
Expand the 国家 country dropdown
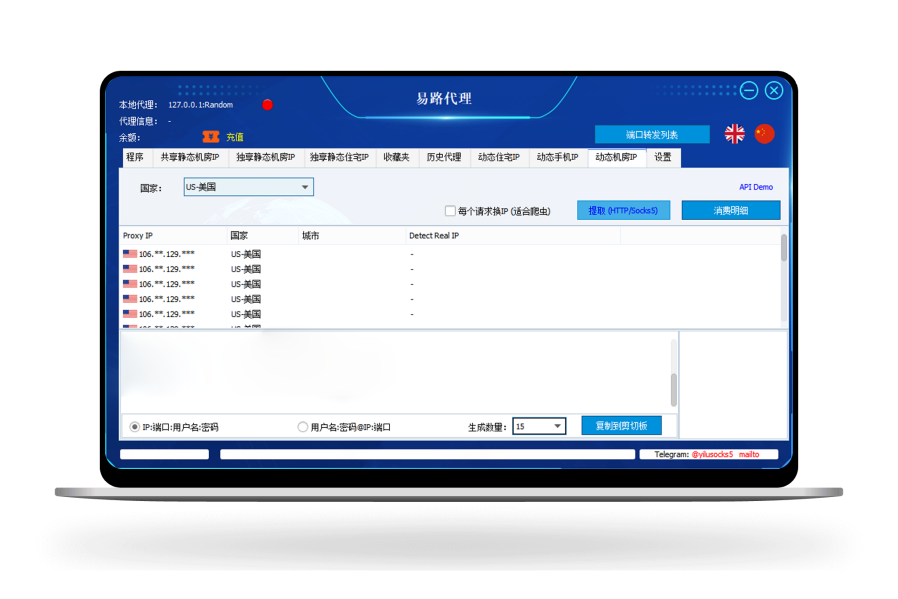[249, 187]
